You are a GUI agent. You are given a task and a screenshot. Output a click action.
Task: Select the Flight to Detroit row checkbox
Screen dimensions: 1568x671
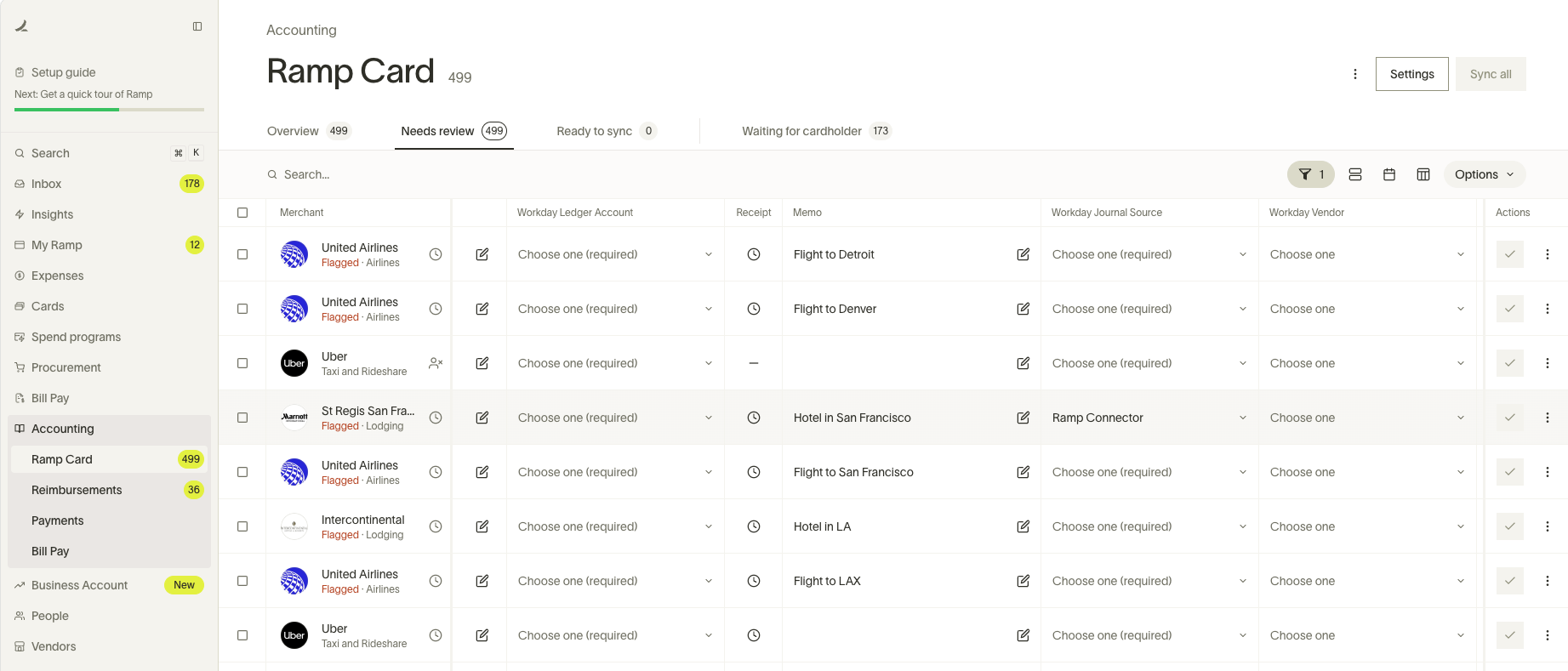point(242,254)
